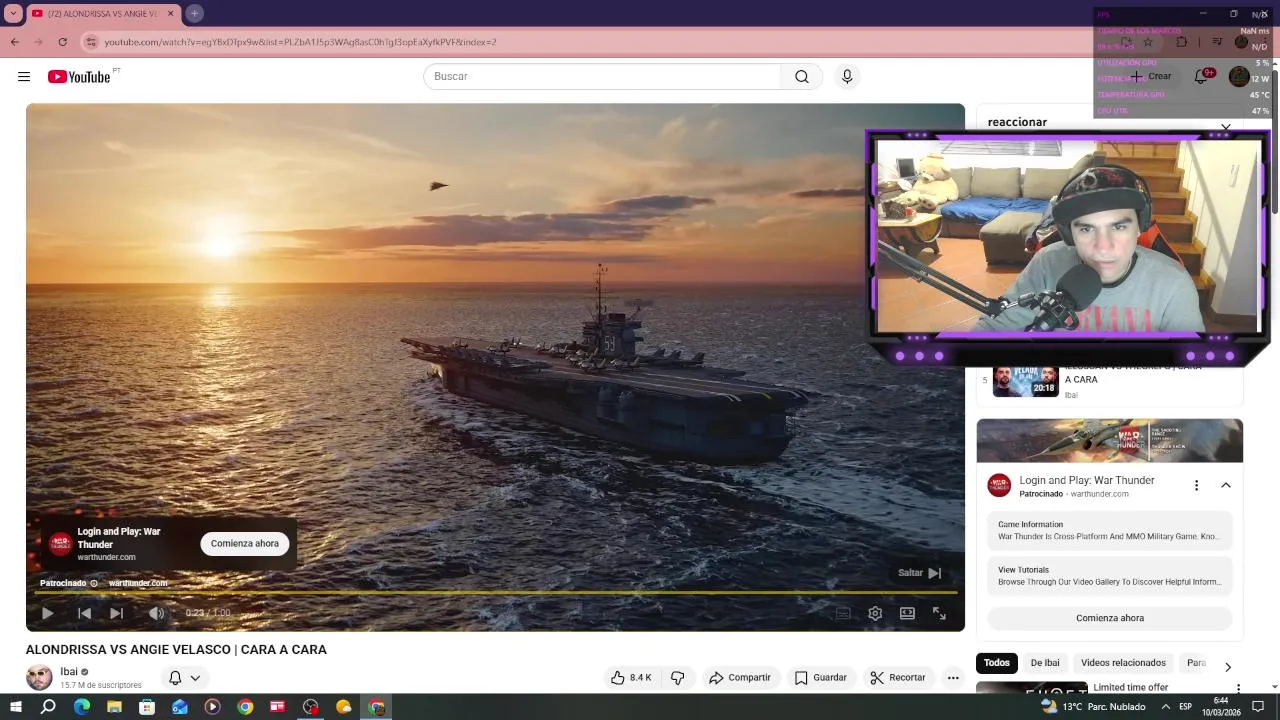Open warthunder.com link under Patrocinado
The height and width of the screenshot is (720, 1280).
pos(138,583)
